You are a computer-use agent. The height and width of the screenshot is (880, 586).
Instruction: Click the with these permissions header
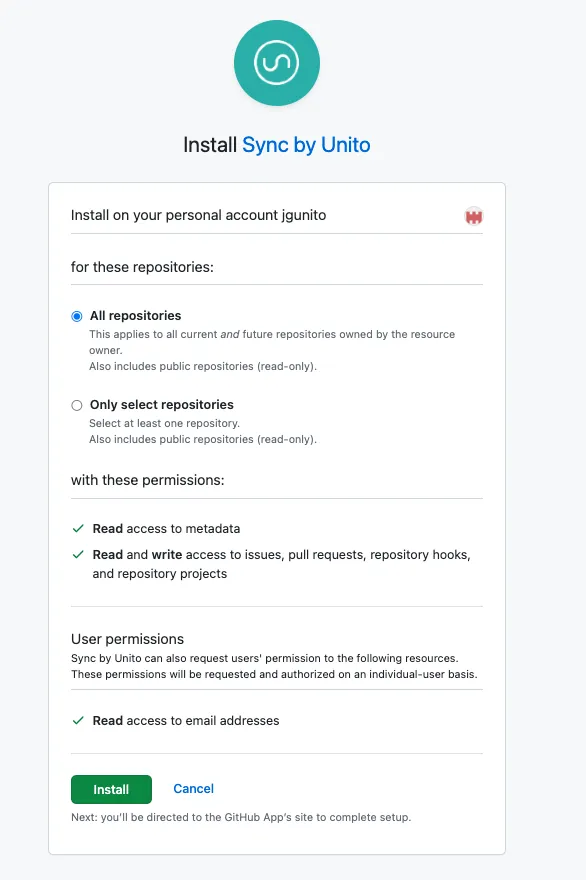[145, 480]
